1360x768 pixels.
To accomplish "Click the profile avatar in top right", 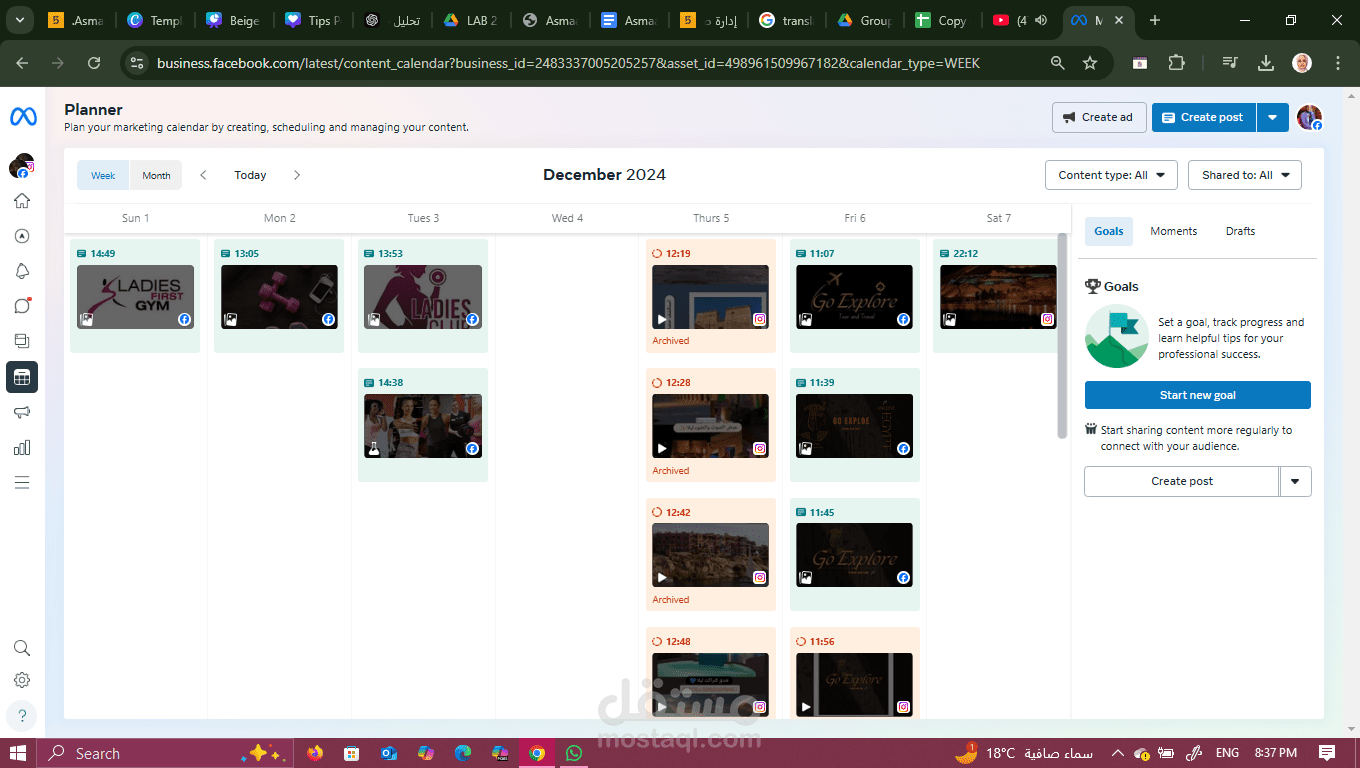I will coord(1309,117).
